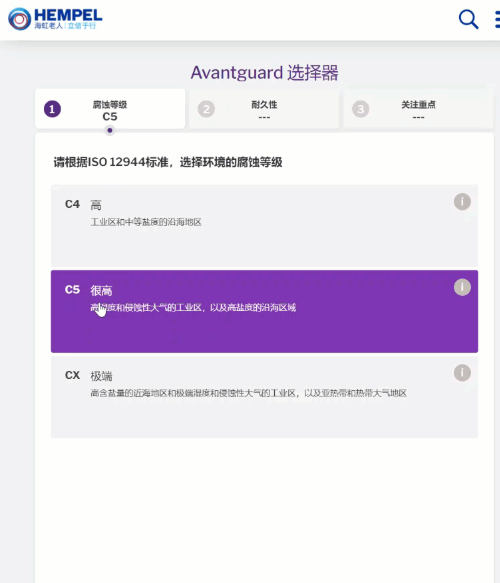This screenshot has width=500, height=583.
Task: Select the C4 高 option
Action: click(264, 226)
